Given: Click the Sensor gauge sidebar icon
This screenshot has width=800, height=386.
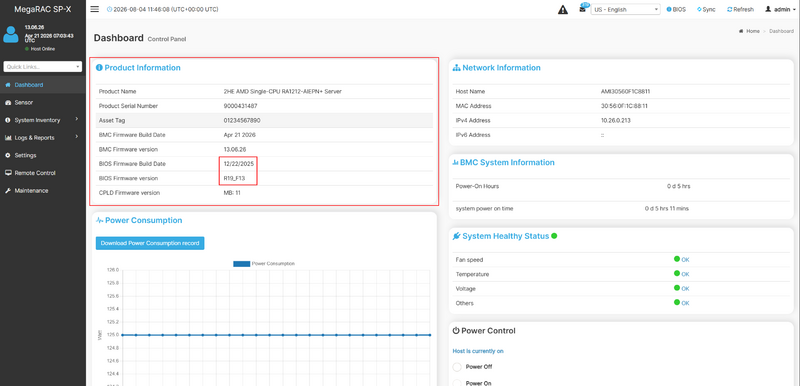Looking at the screenshot, I should click(x=8, y=102).
